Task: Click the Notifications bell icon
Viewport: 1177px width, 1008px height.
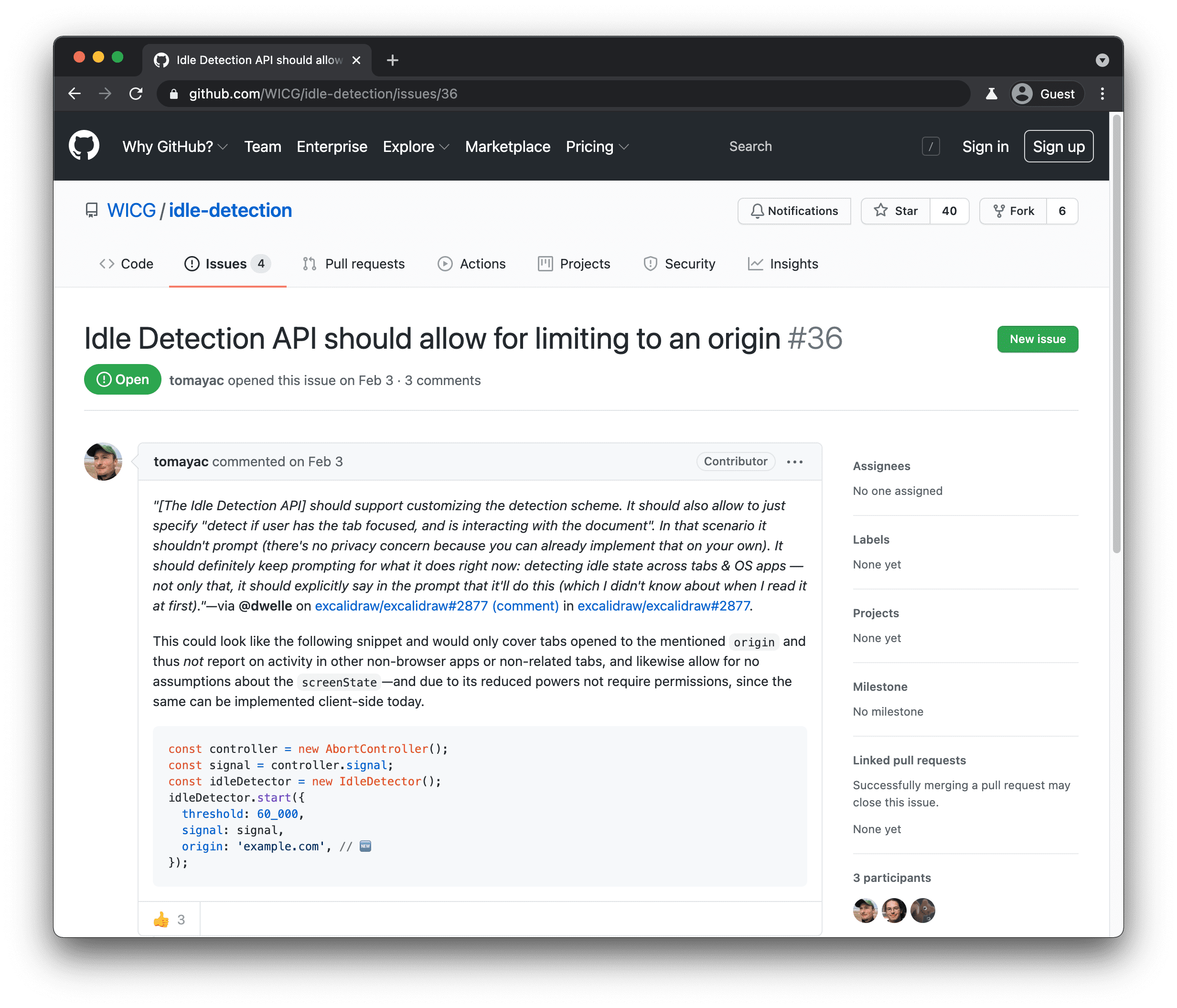Action: [x=757, y=210]
